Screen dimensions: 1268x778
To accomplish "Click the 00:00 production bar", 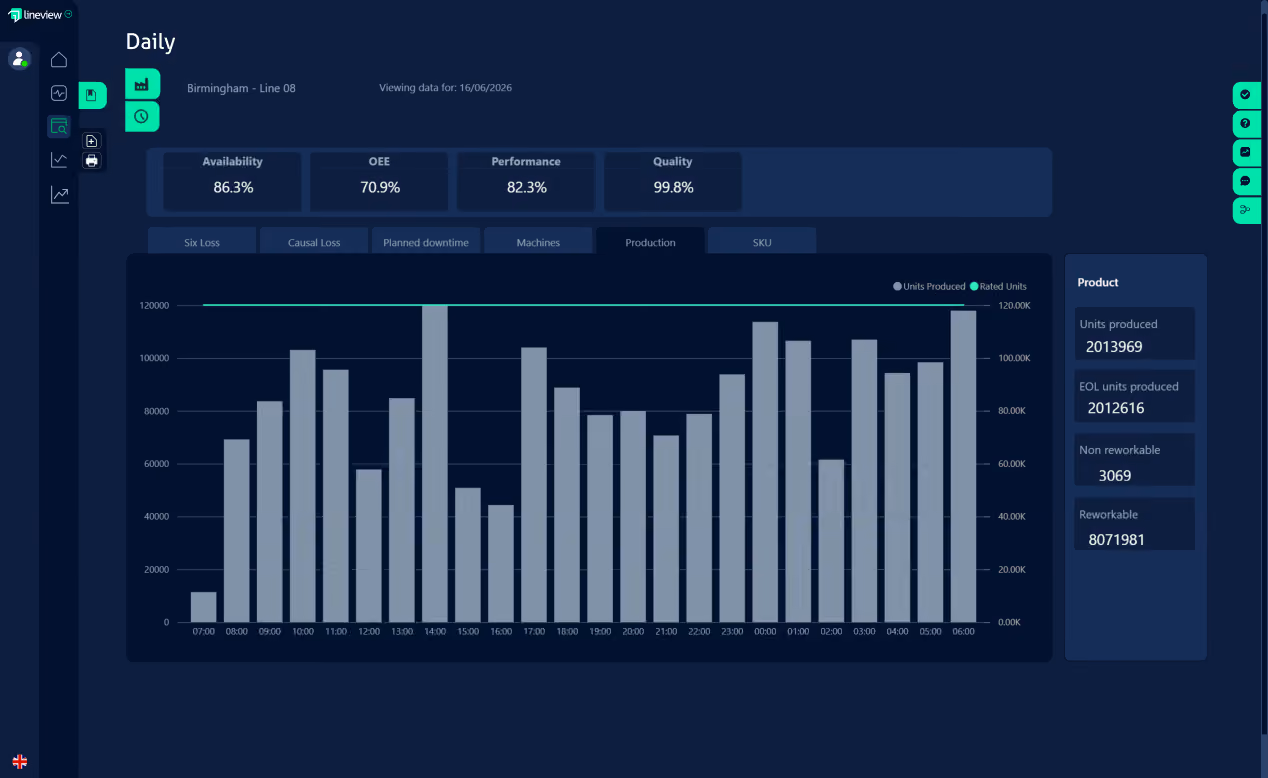I will (x=765, y=472).
